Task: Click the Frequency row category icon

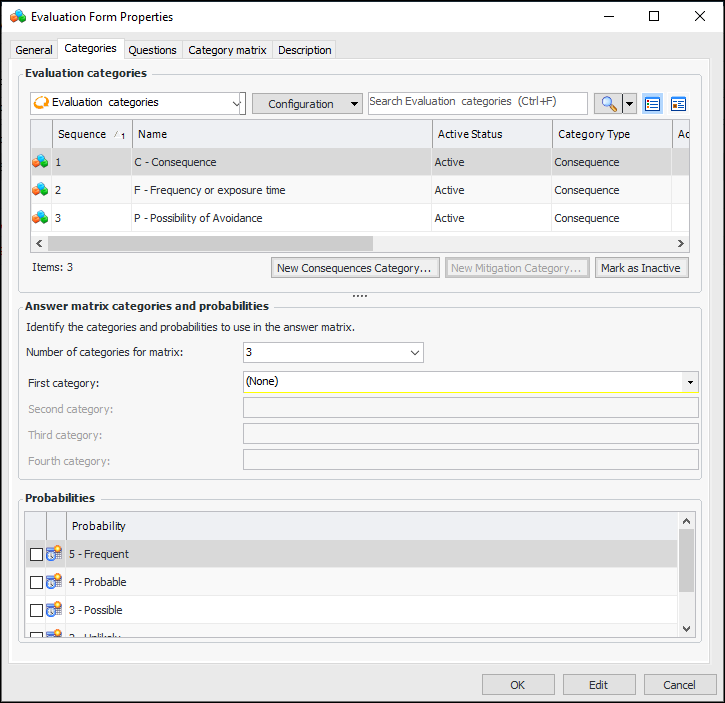Action: [x=41, y=190]
